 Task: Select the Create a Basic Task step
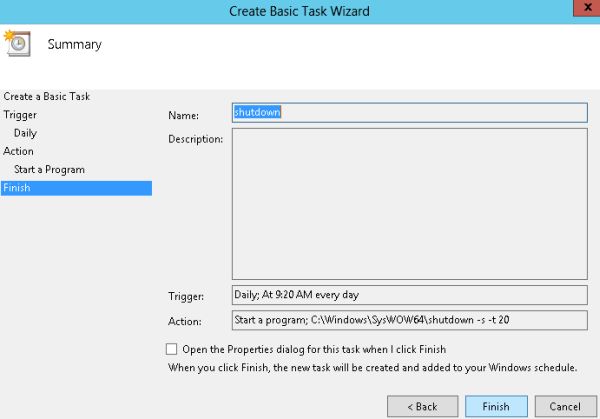pos(46,96)
